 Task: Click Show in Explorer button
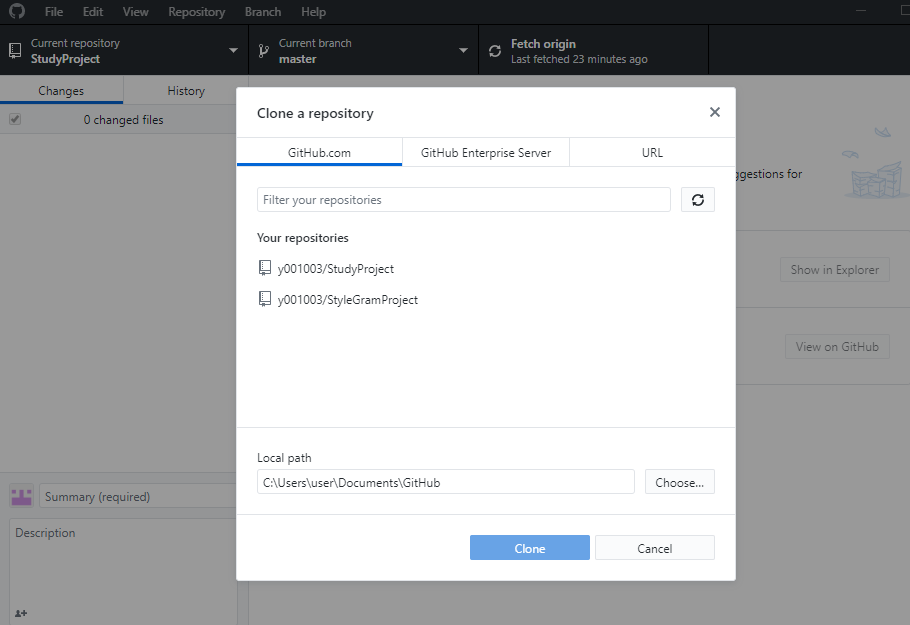(835, 270)
